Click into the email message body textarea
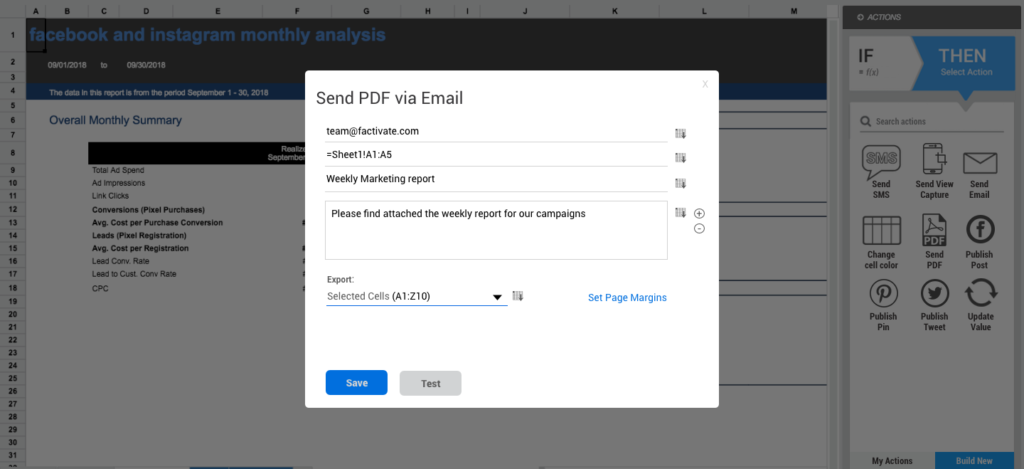This screenshot has height=469, width=1024. pyautogui.click(x=496, y=230)
